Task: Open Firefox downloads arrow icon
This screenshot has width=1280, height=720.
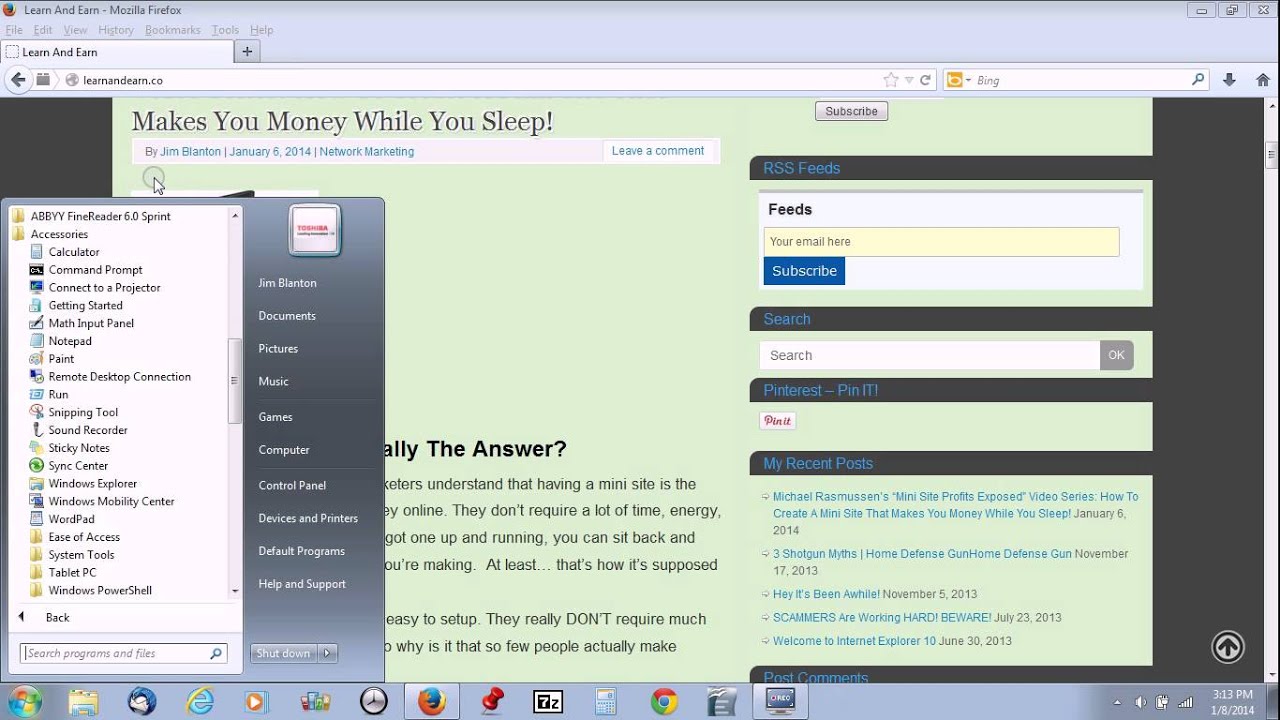Action: click(1230, 80)
